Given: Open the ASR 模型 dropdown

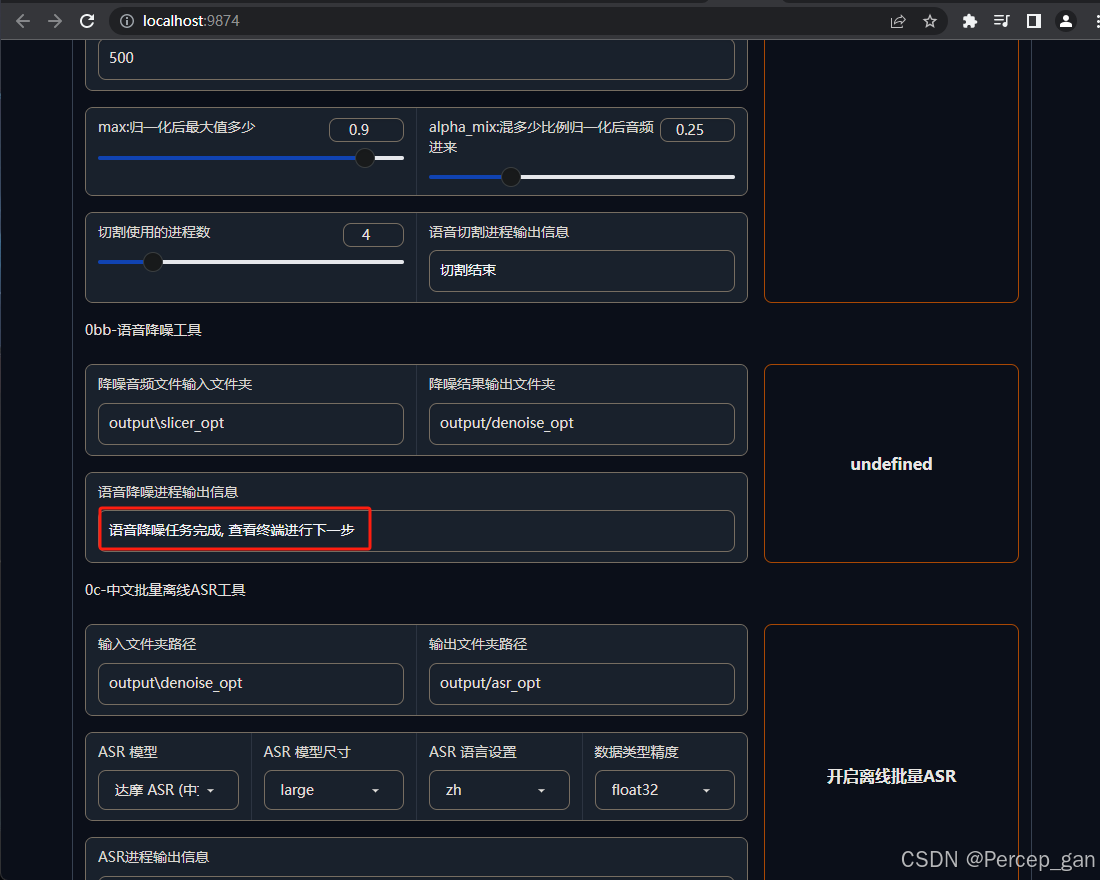Looking at the screenshot, I should pos(168,790).
